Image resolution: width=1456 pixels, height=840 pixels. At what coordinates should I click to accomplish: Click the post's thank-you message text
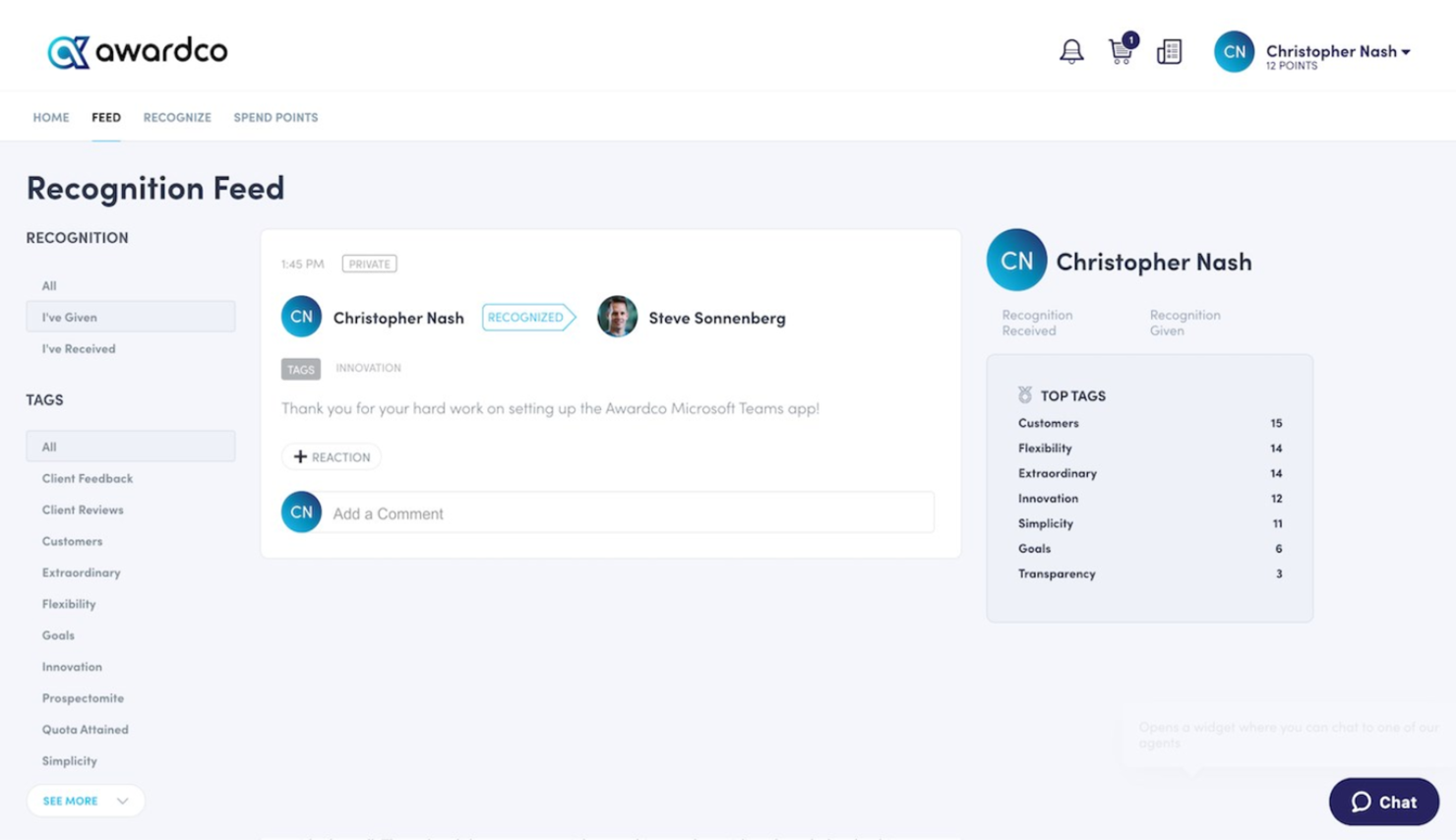point(550,408)
